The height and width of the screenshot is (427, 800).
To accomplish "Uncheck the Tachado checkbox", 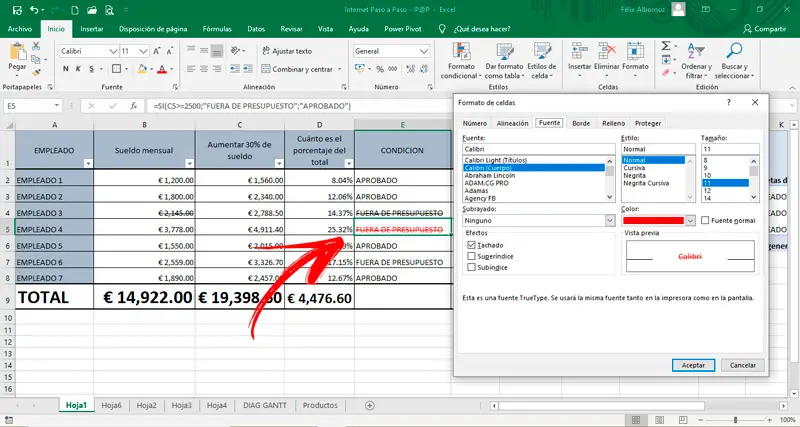I will (x=472, y=244).
